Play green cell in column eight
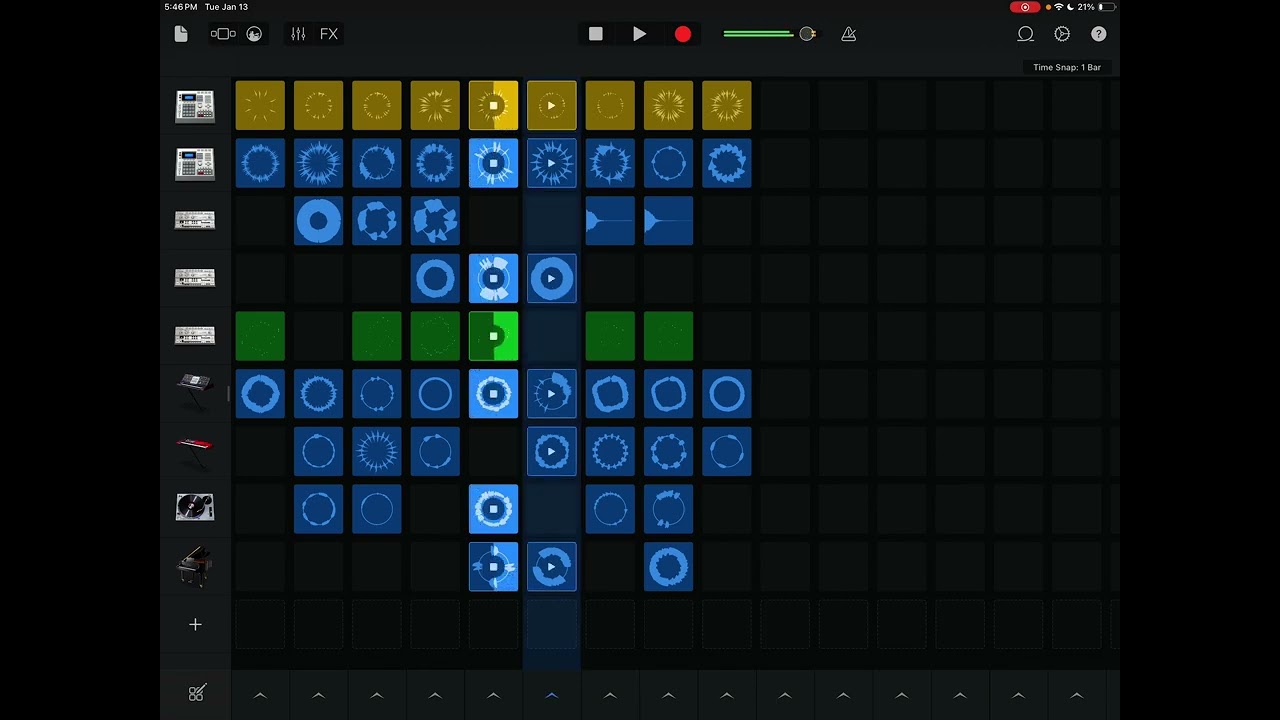Viewport: 1280px width, 720px height. pos(669,336)
